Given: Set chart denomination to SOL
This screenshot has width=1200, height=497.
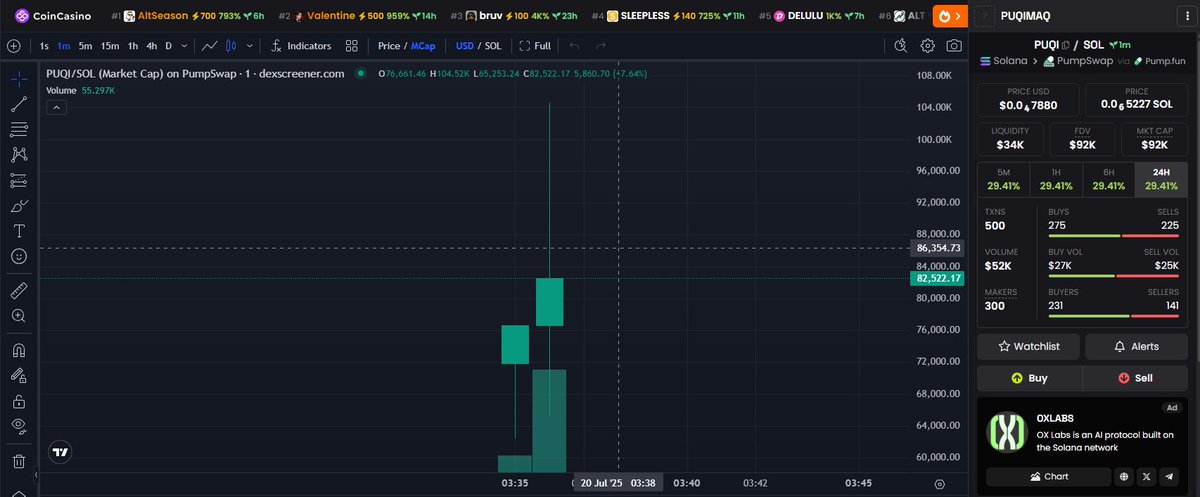Looking at the screenshot, I should tap(493, 46).
